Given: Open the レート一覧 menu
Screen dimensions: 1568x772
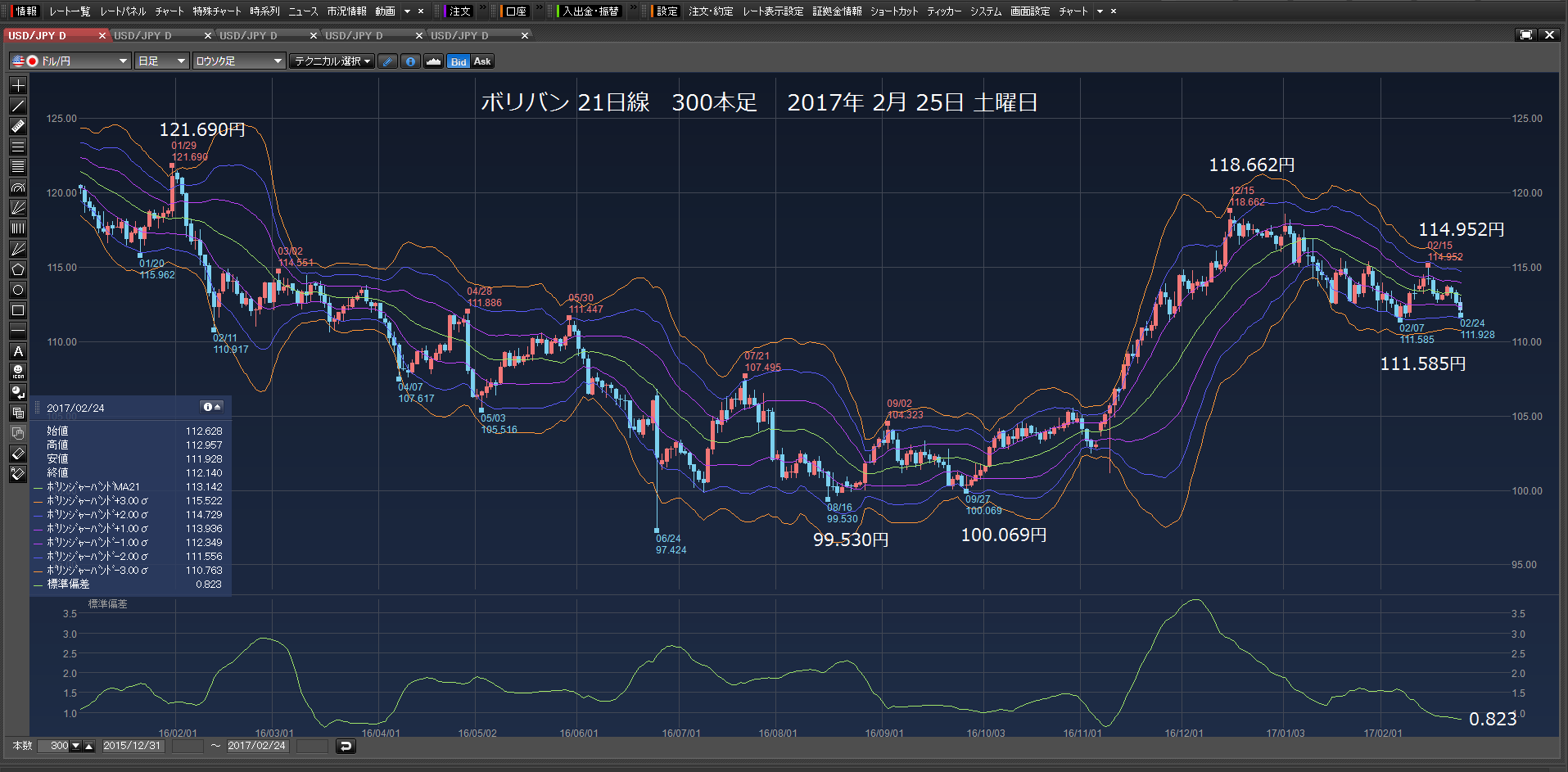Looking at the screenshot, I should pos(70,11).
